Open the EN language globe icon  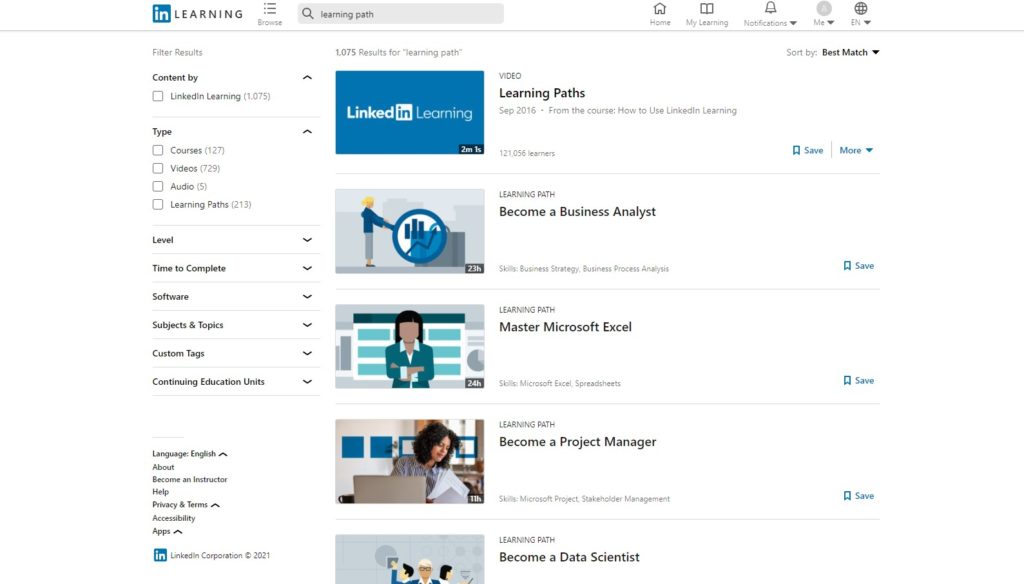[861, 8]
